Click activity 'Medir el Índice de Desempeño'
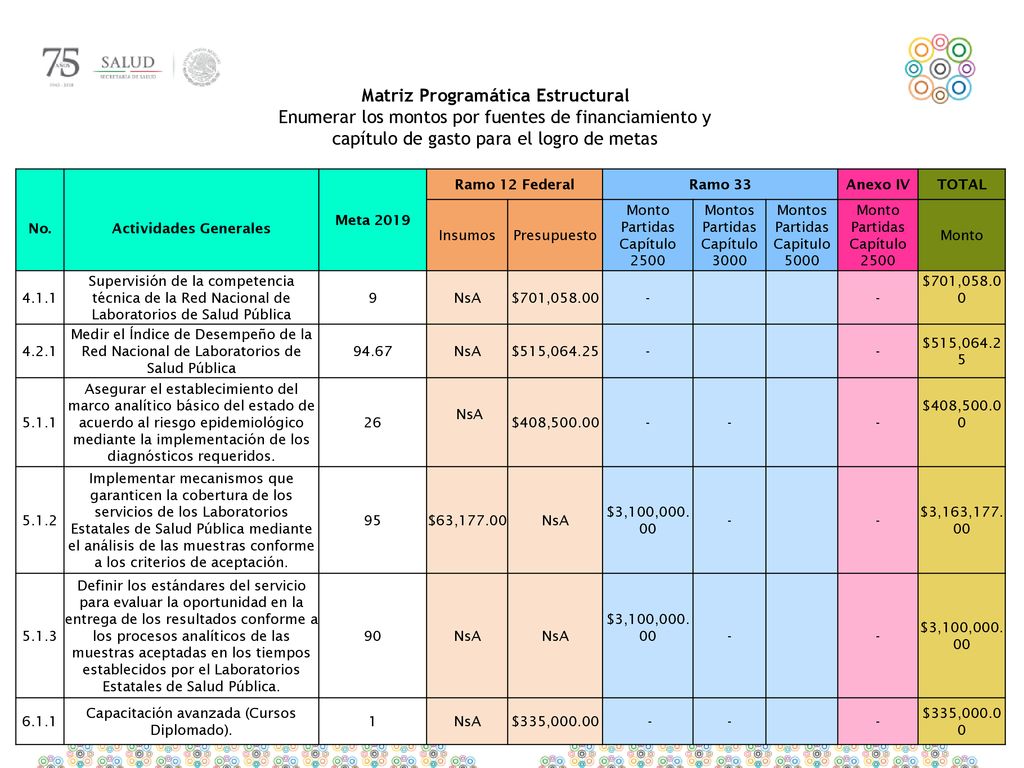1024x768 pixels. coord(191,351)
